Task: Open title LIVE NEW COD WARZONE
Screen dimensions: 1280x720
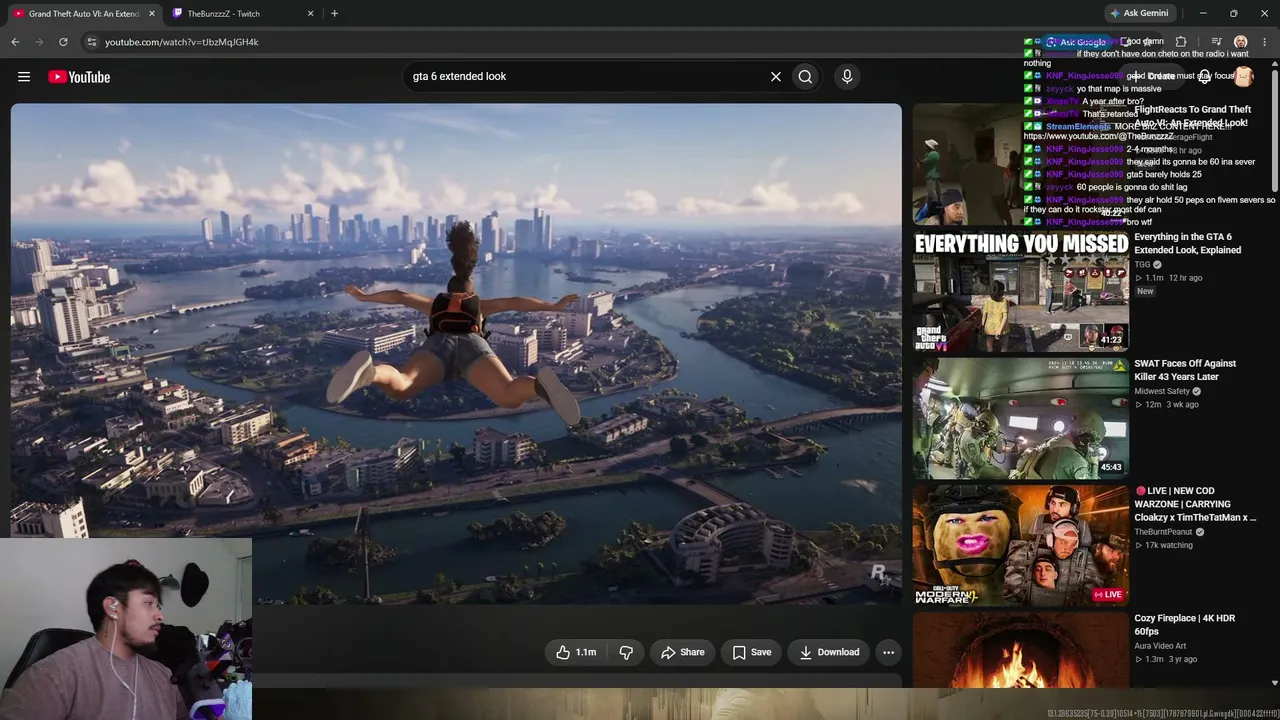Action: tap(1195, 504)
